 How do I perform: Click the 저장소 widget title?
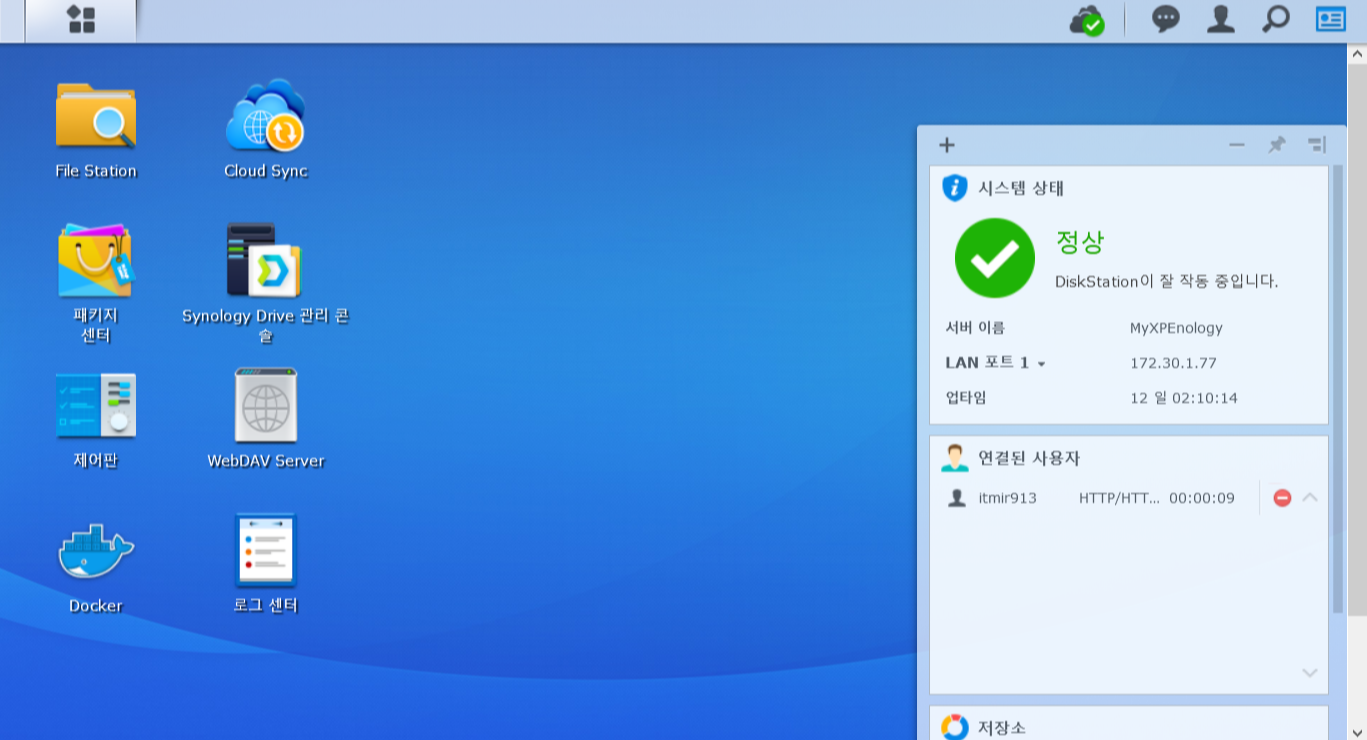(x=1002, y=728)
